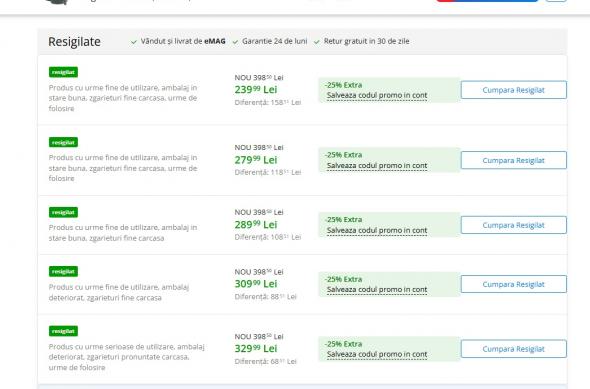This screenshot has width=590, height=389.
Task: Save promo code for the 289.99 Lei offer
Action: click(x=377, y=230)
